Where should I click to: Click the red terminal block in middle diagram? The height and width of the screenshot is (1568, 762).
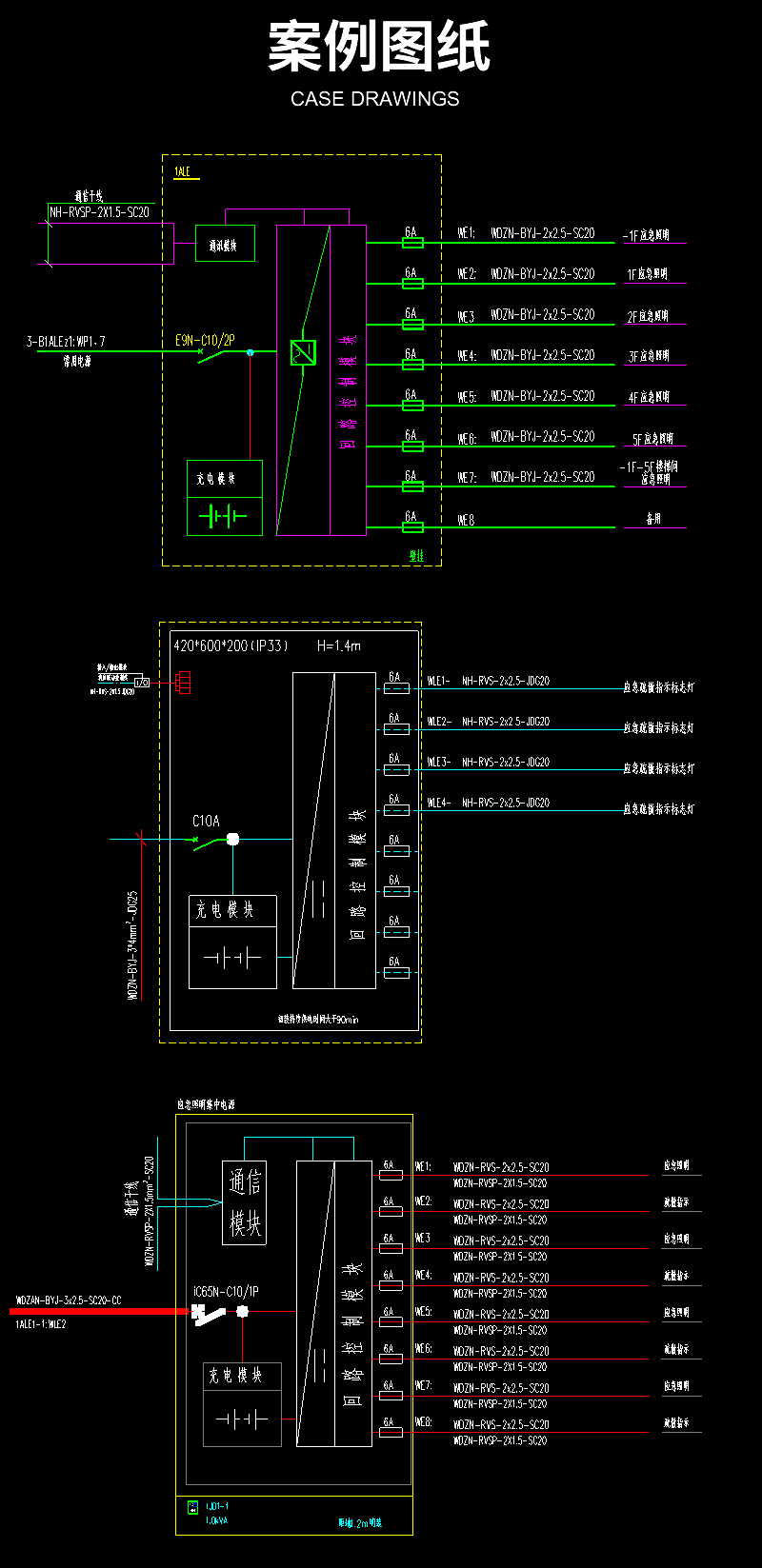[x=183, y=683]
